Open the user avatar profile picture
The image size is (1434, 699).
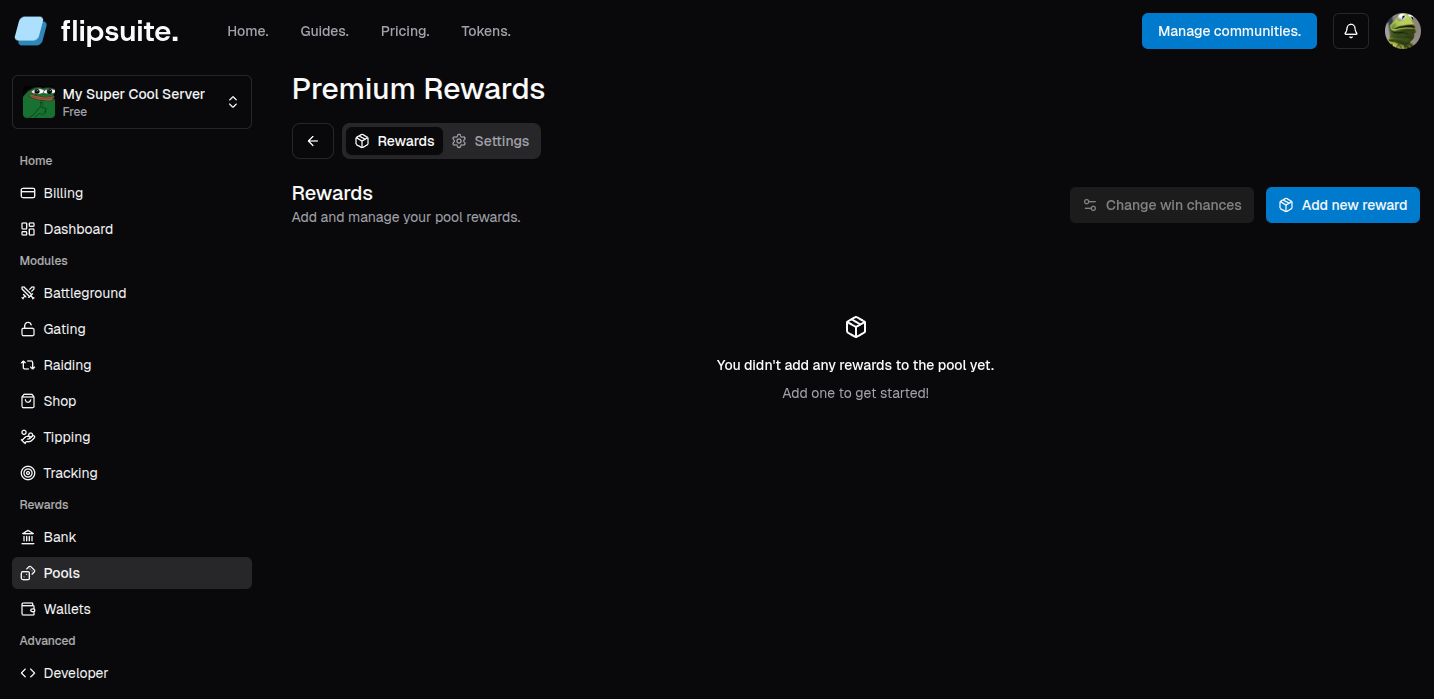(x=1403, y=31)
